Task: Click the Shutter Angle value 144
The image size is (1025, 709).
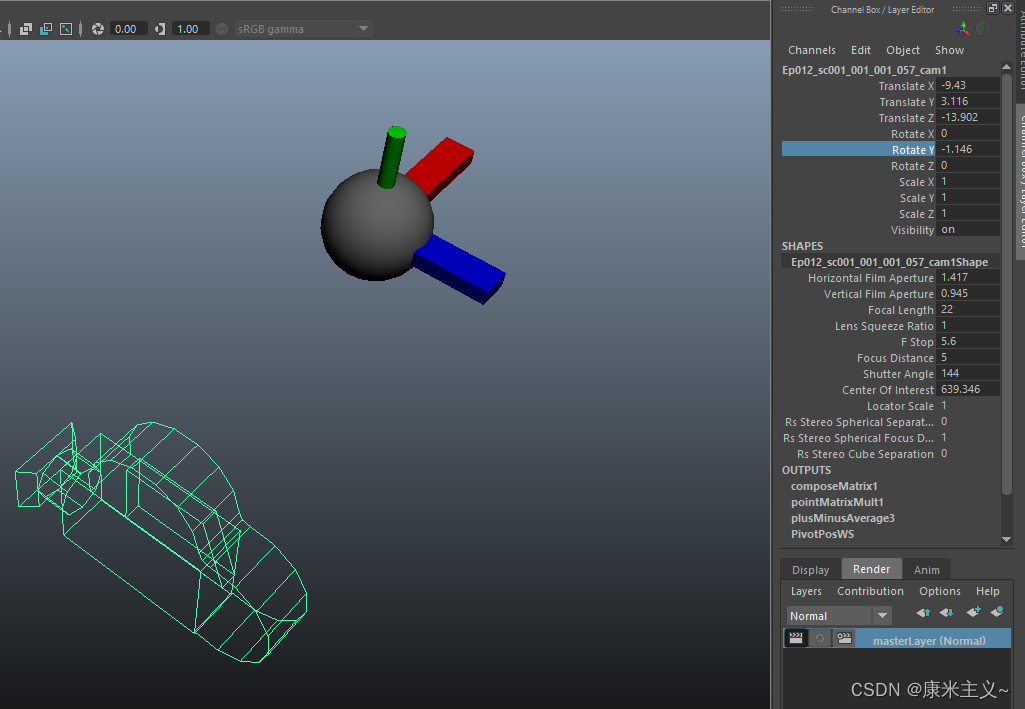Action: pyautogui.click(x=967, y=373)
